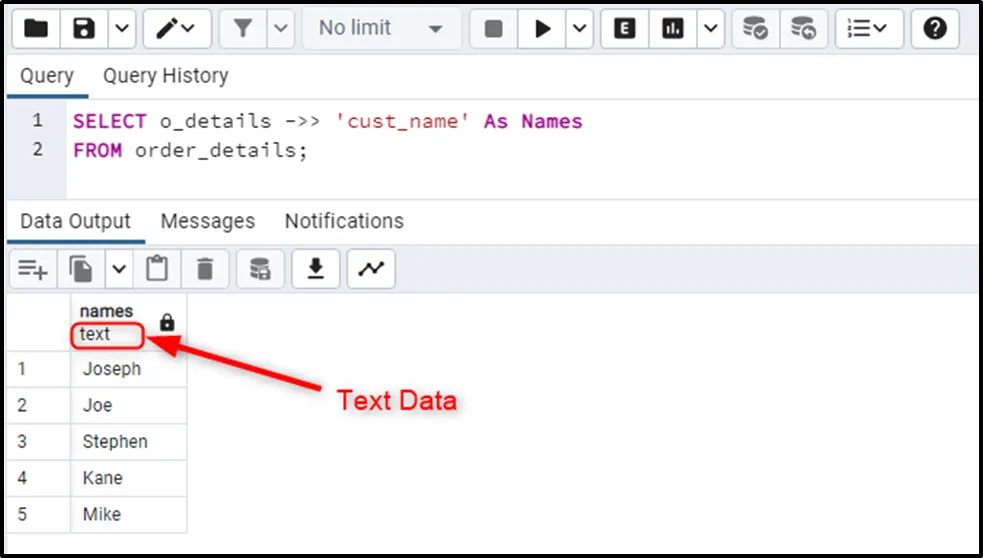Open the Notifications tab
Viewport: 983px width, 558px height.
click(x=344, y=221)
